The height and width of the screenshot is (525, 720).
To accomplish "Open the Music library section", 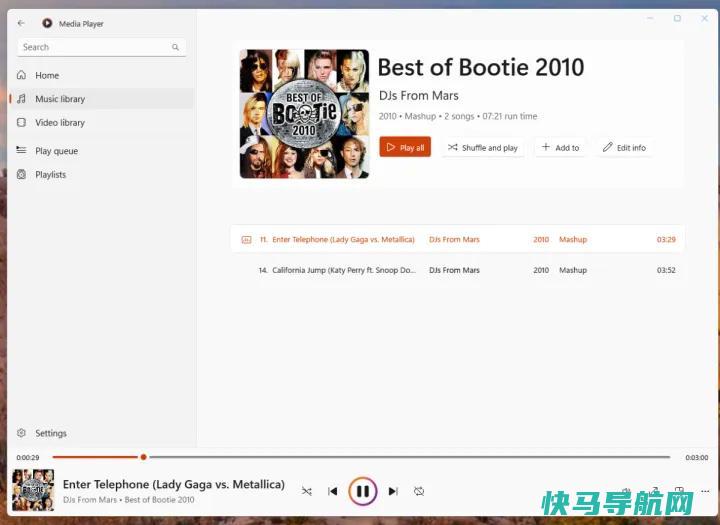I will (x=102, y=99).
